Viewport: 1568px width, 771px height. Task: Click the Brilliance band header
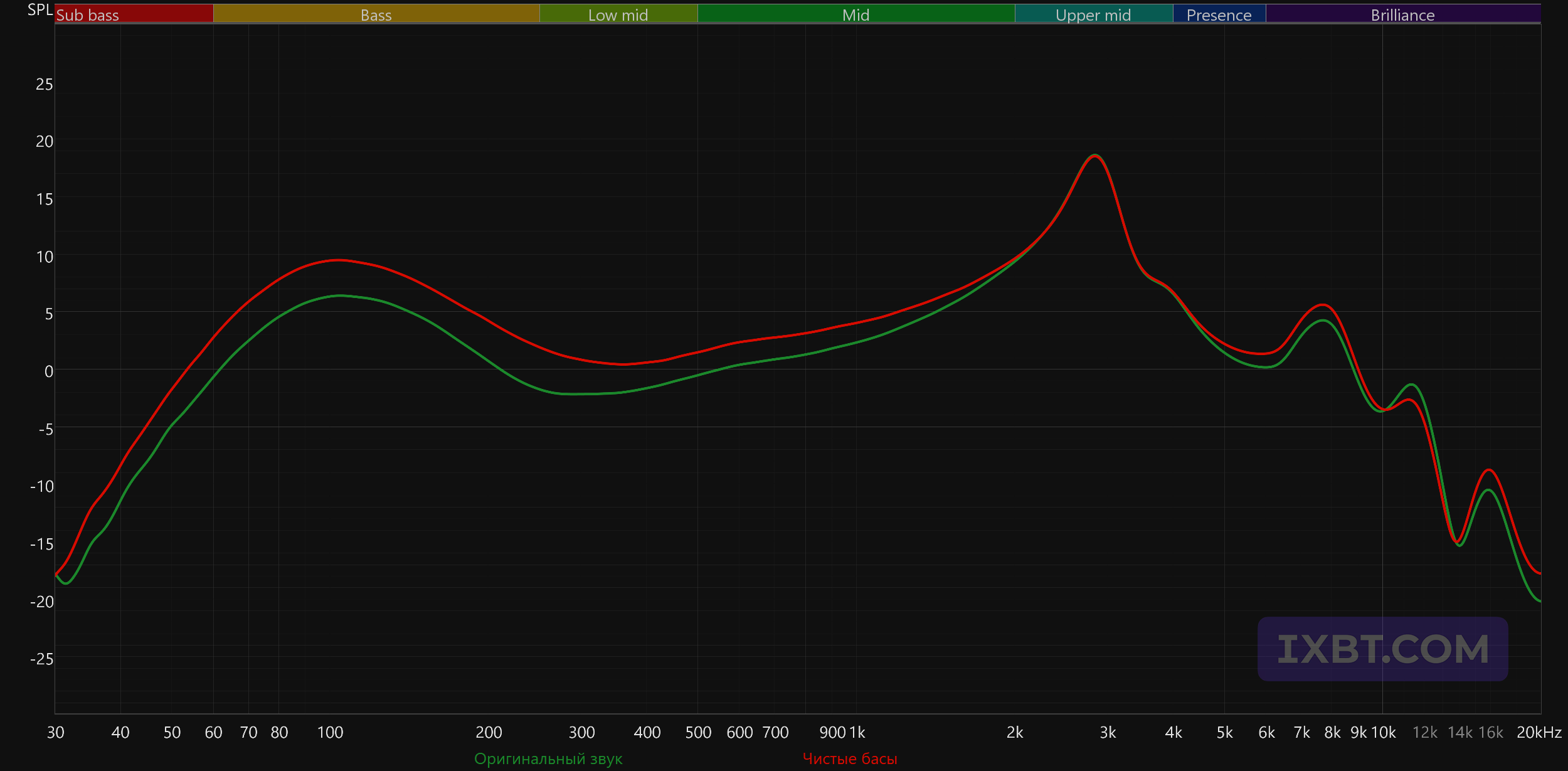point(1402,14)
